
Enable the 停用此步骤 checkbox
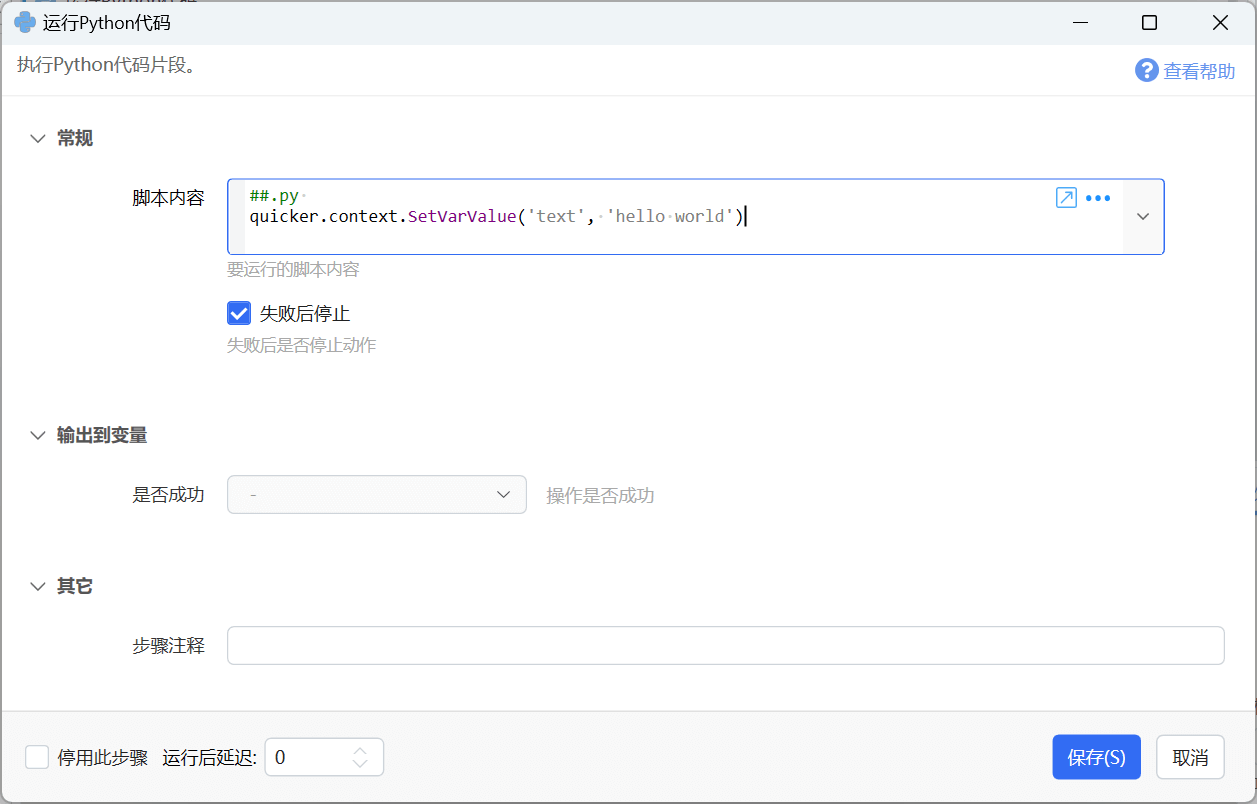pyautogui.click(x=37, y=757)
